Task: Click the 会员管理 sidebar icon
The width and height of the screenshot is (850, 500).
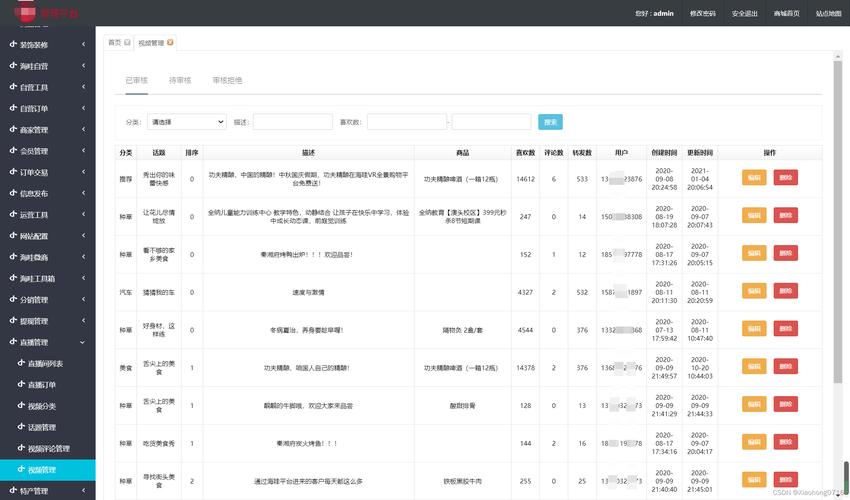Action: pos(13,150)
